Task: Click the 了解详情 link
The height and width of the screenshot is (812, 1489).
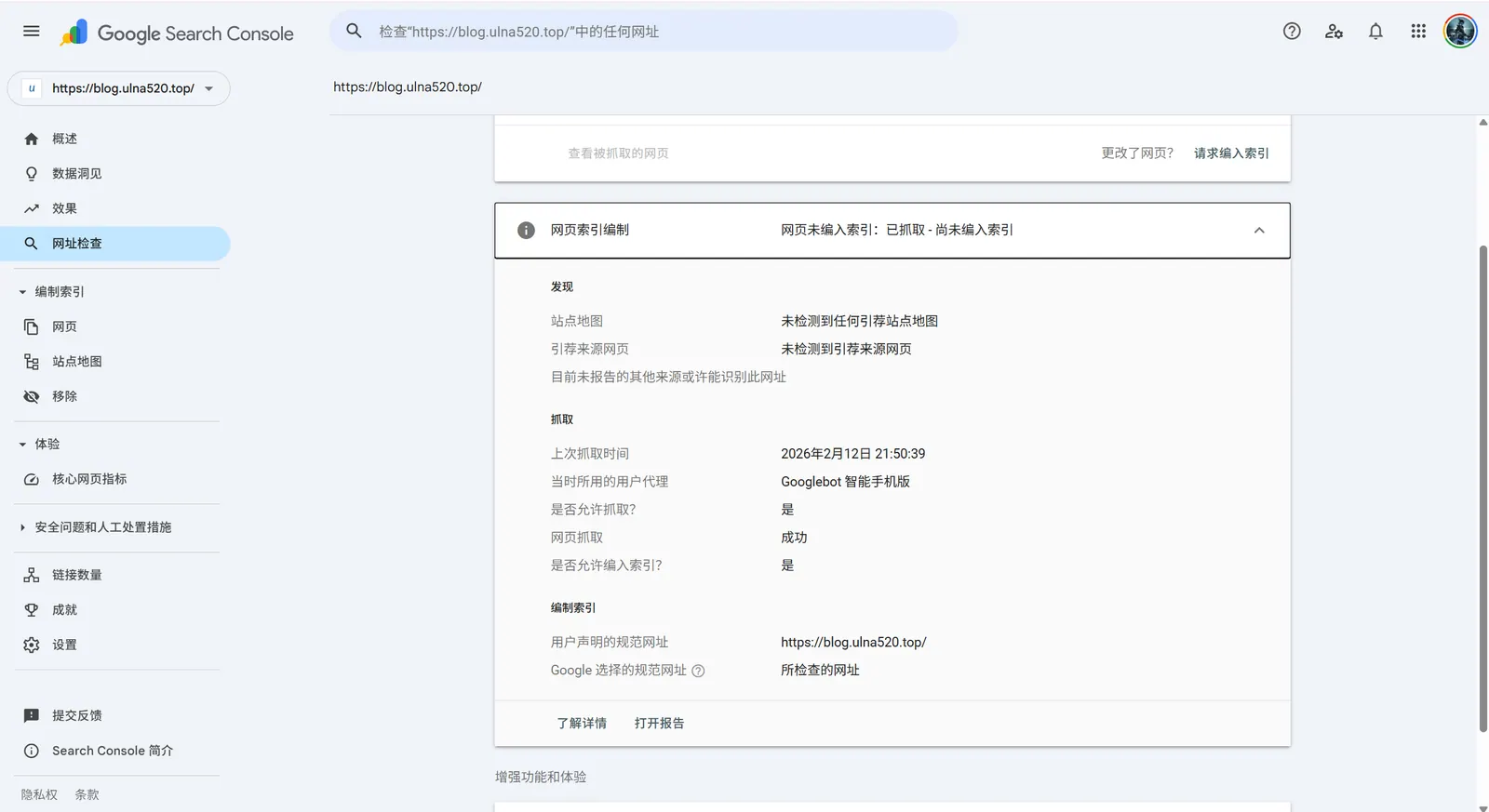Action: coord(582,724)
